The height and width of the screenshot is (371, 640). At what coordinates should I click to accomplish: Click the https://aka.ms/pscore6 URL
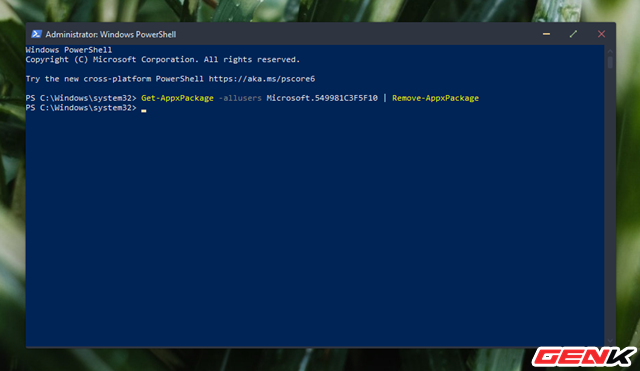click(262, 79)
